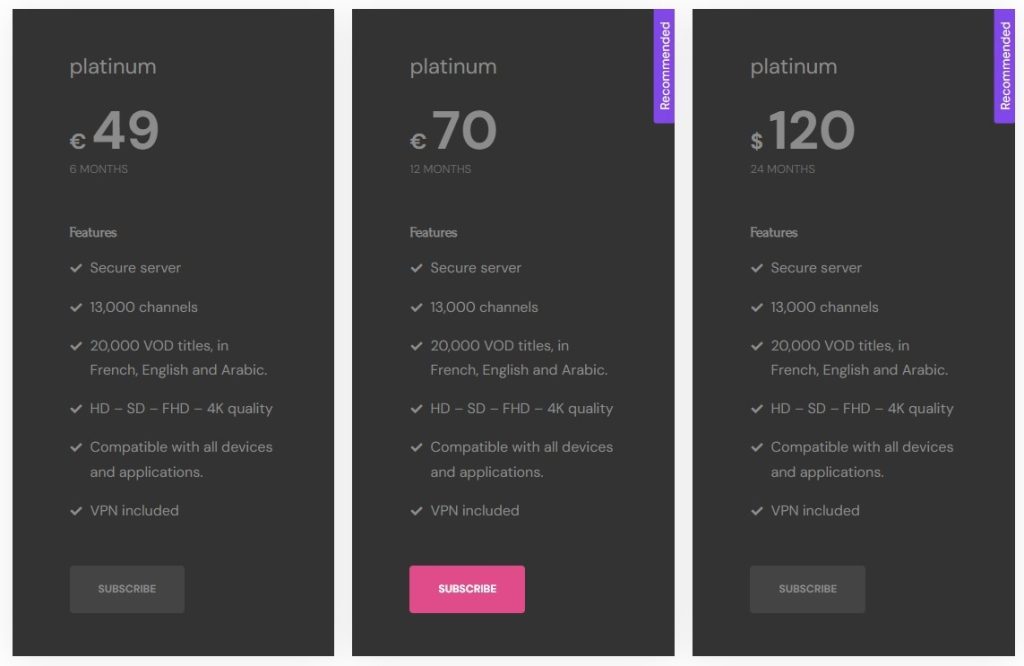Click the euro symbol beside the 49 price

click(77, 141)
